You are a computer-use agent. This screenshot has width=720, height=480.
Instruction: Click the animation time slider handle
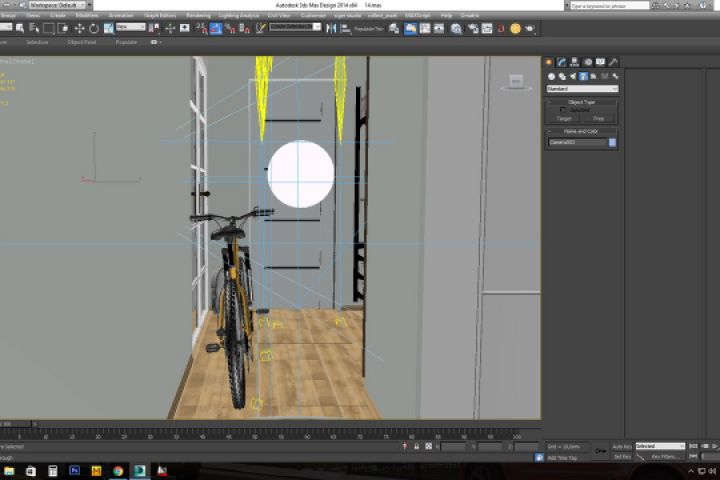[x=16, y=424]
